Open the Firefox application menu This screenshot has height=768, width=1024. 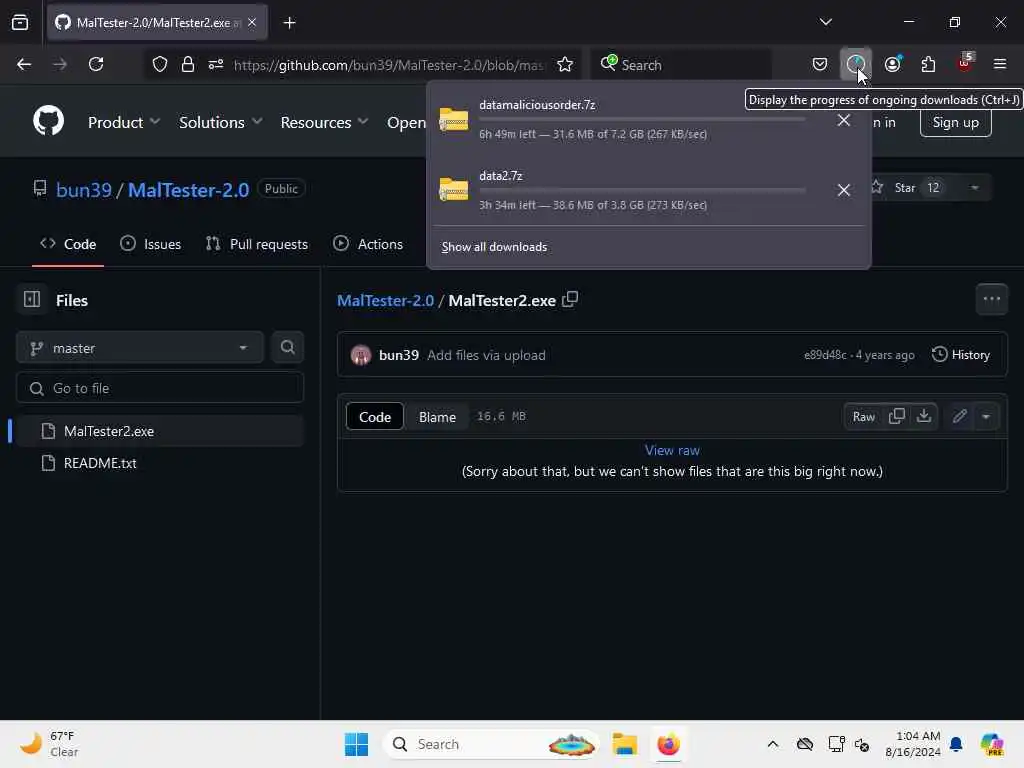pos(1000,64)
